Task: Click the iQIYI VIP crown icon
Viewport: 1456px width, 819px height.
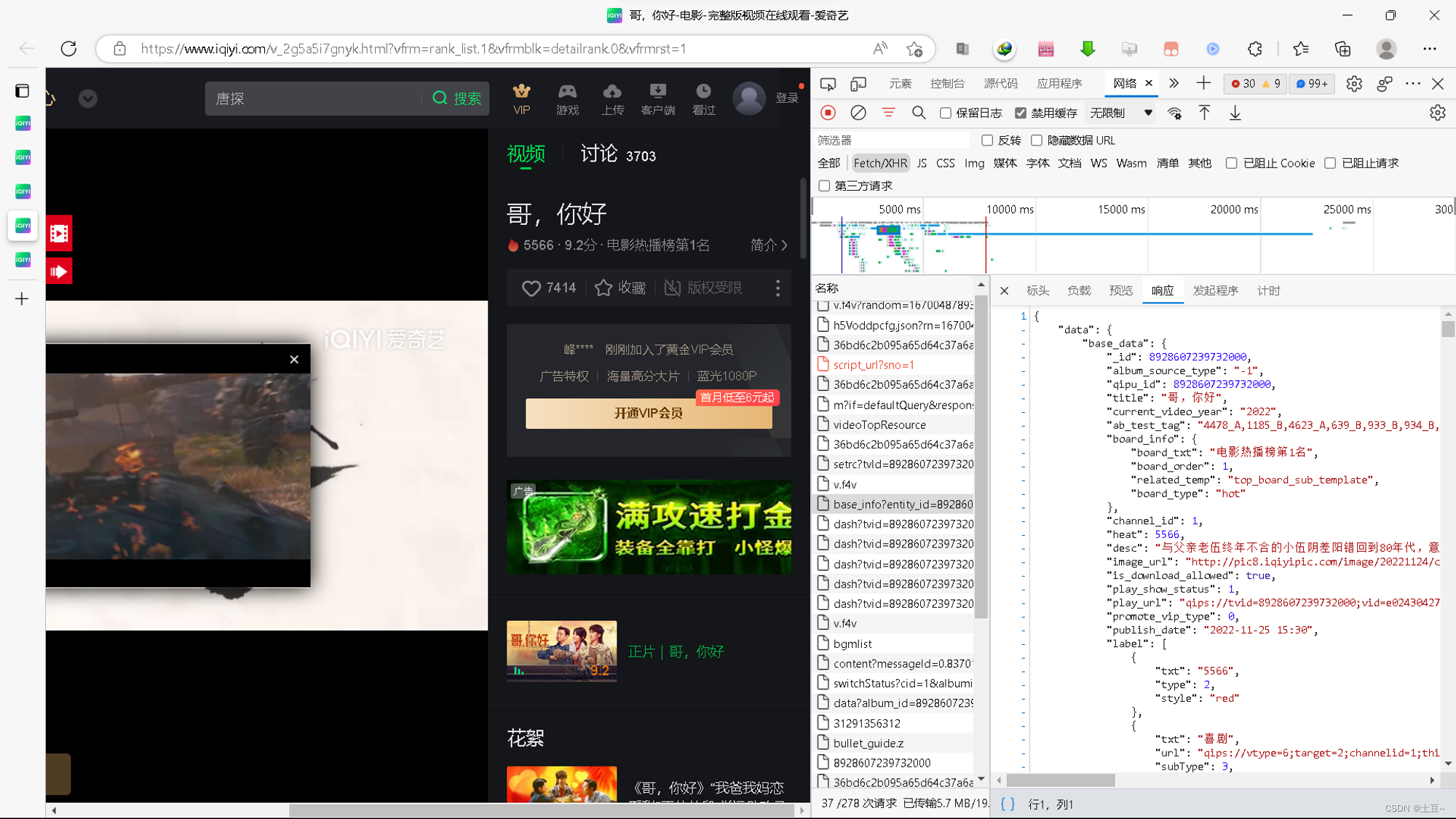Action: click(x=521, y=92)
